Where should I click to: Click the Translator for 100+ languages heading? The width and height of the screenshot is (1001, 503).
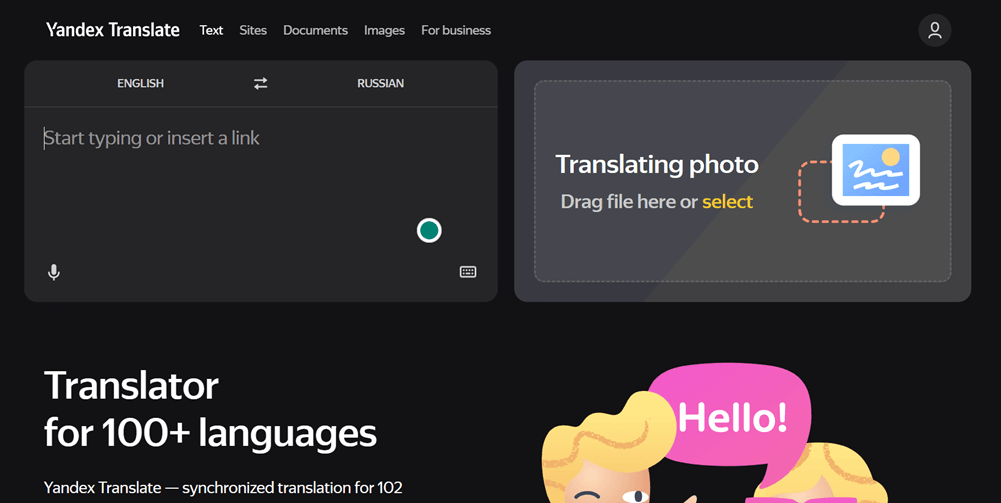point(210,409)
